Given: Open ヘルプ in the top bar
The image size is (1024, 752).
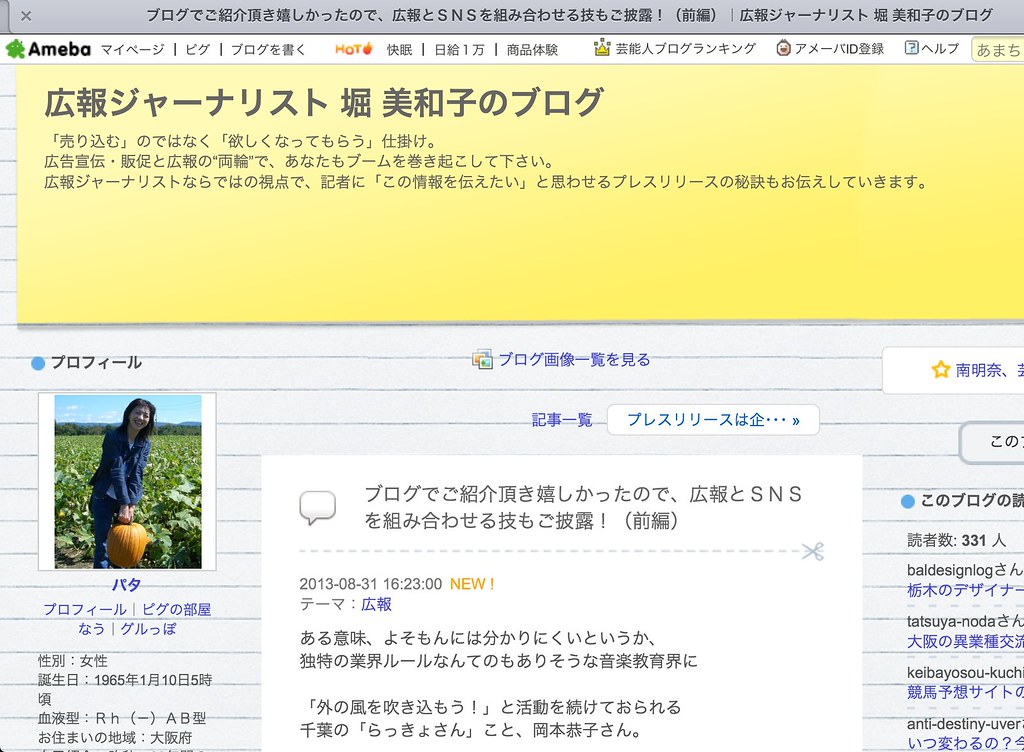Looking at the screenshot, I should (x=940, y=48).
